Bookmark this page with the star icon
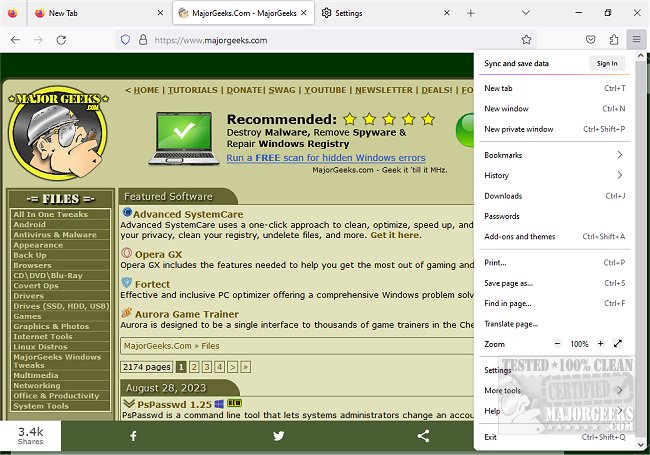Viewport: 650px width, 455px height. [x=526, y=40]
